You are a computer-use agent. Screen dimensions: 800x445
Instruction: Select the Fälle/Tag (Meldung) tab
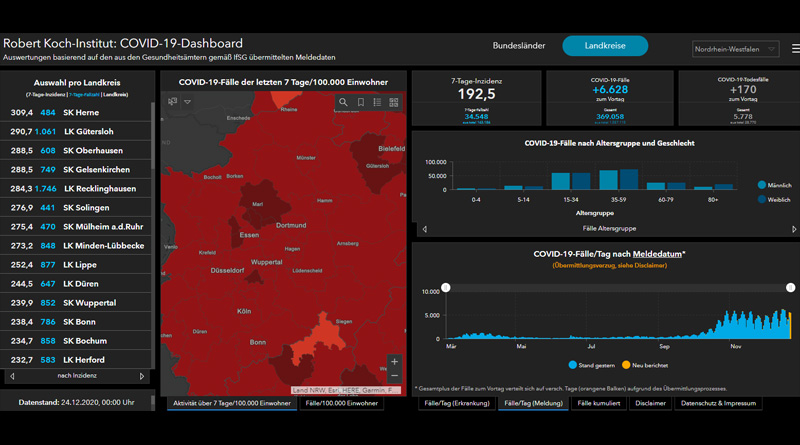(x=533, y=403)
